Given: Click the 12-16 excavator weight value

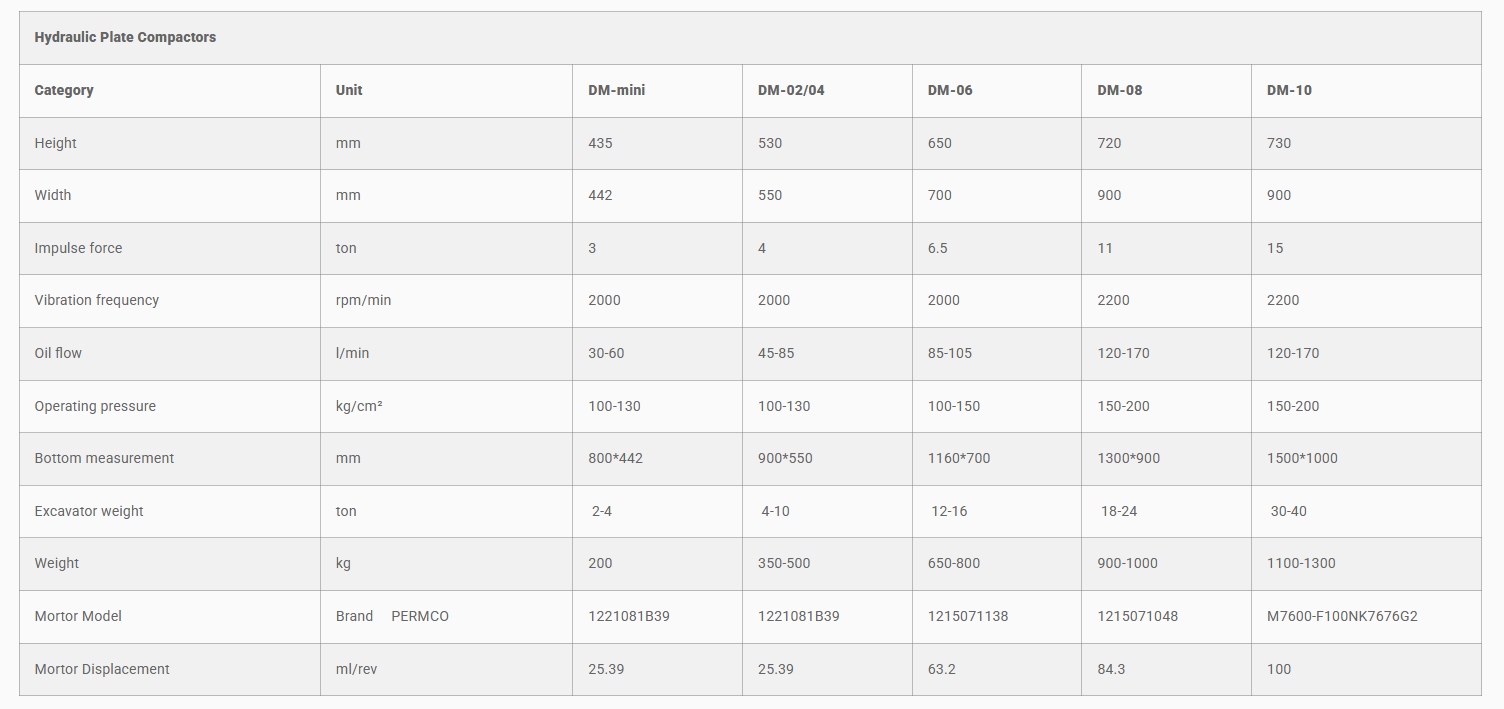Looking at the screenshot, I should tap(949, 511).
